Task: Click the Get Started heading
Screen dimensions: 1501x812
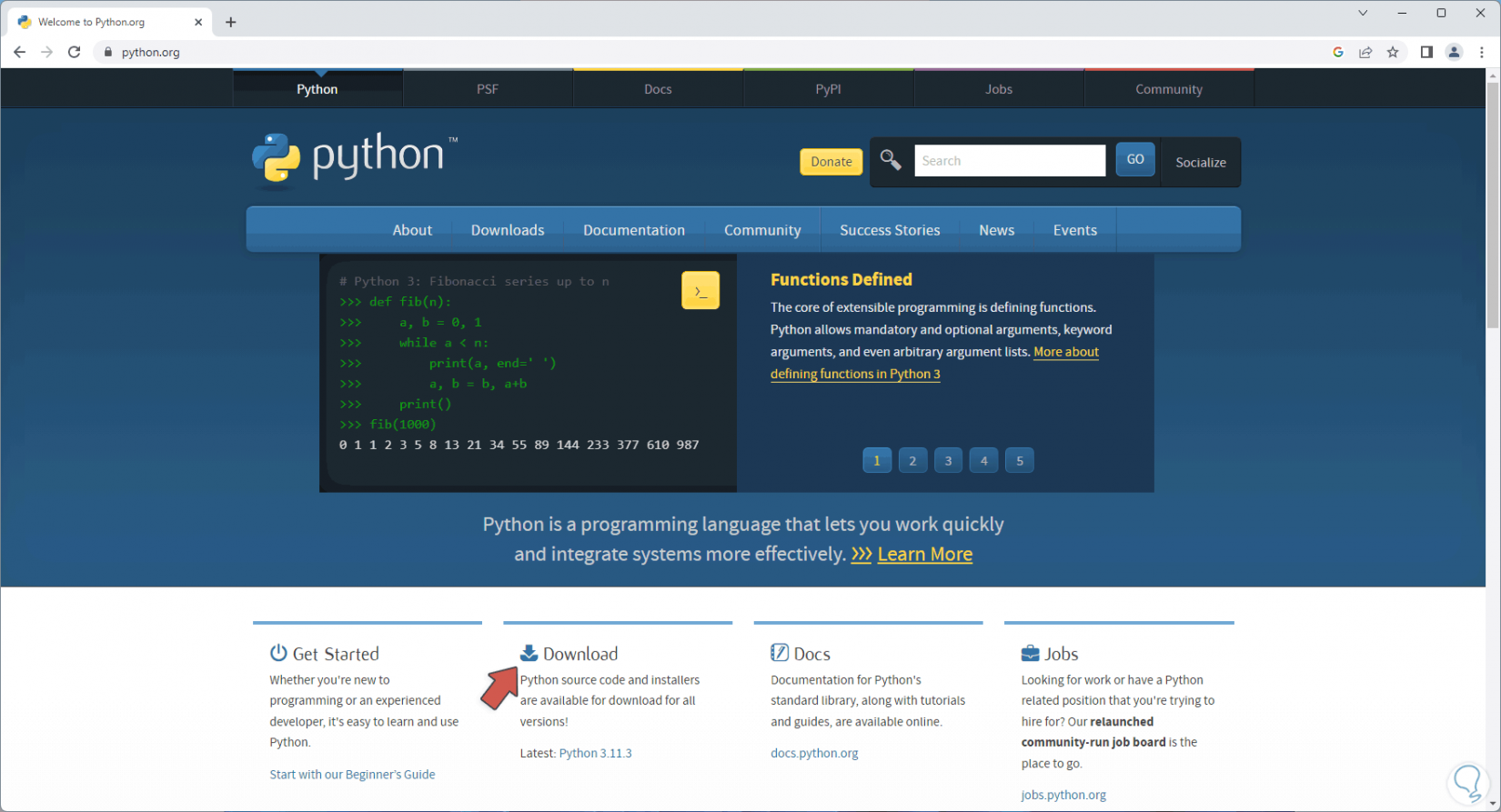Action: pyautogui.click(x=336, y=654)
